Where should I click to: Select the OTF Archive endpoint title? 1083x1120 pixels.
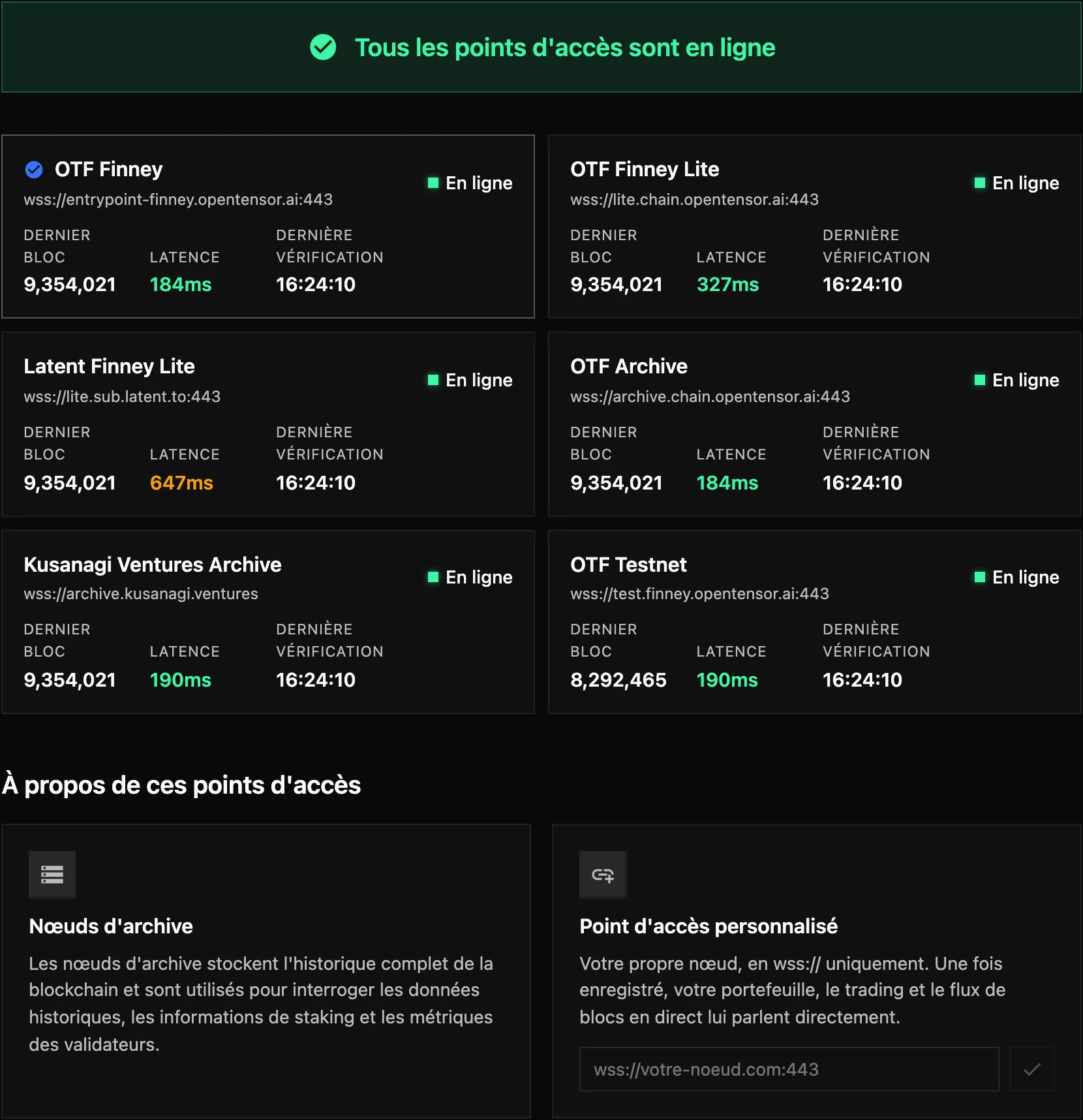click(x=629, y=366)
